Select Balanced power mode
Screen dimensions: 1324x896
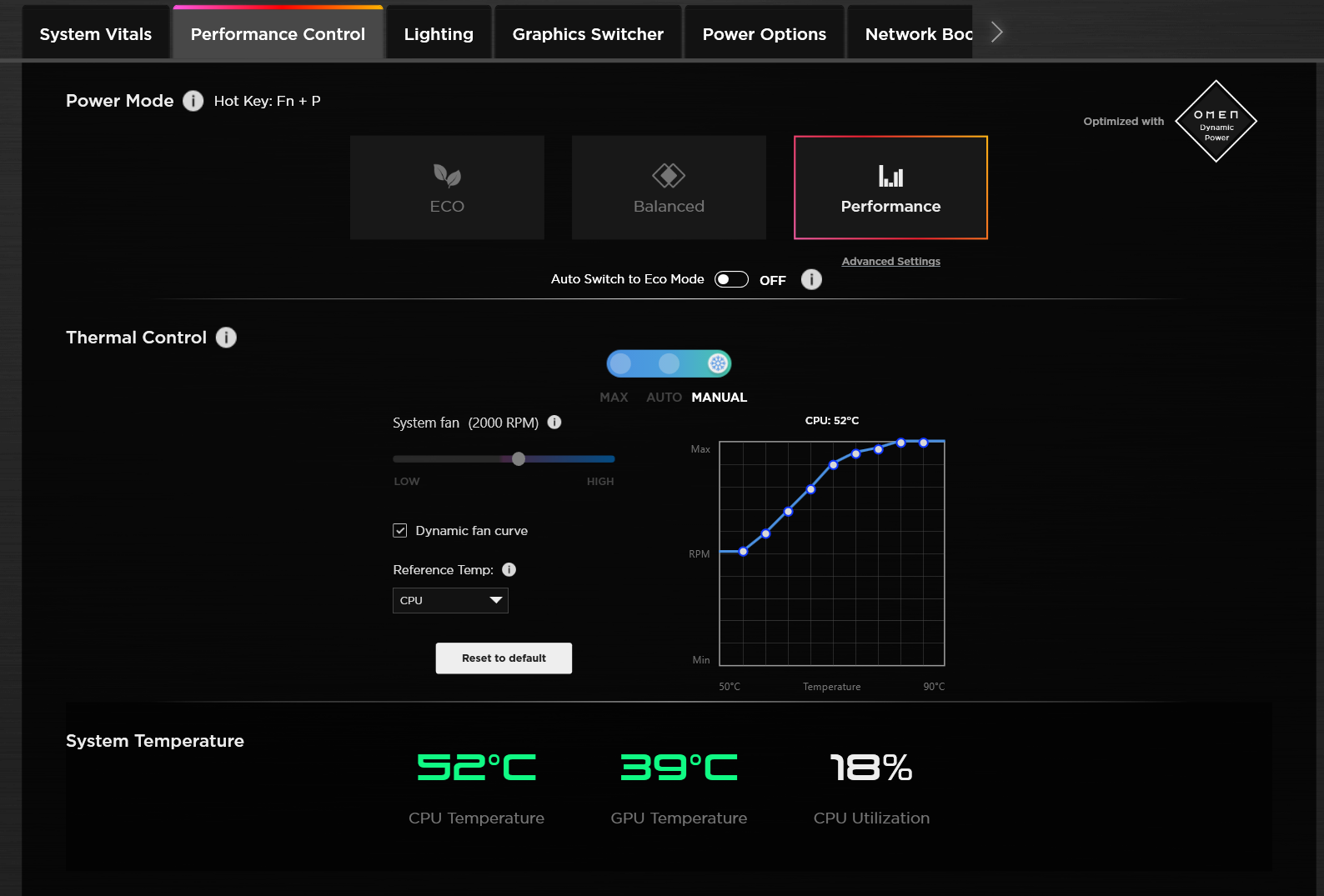coord(669,188)
